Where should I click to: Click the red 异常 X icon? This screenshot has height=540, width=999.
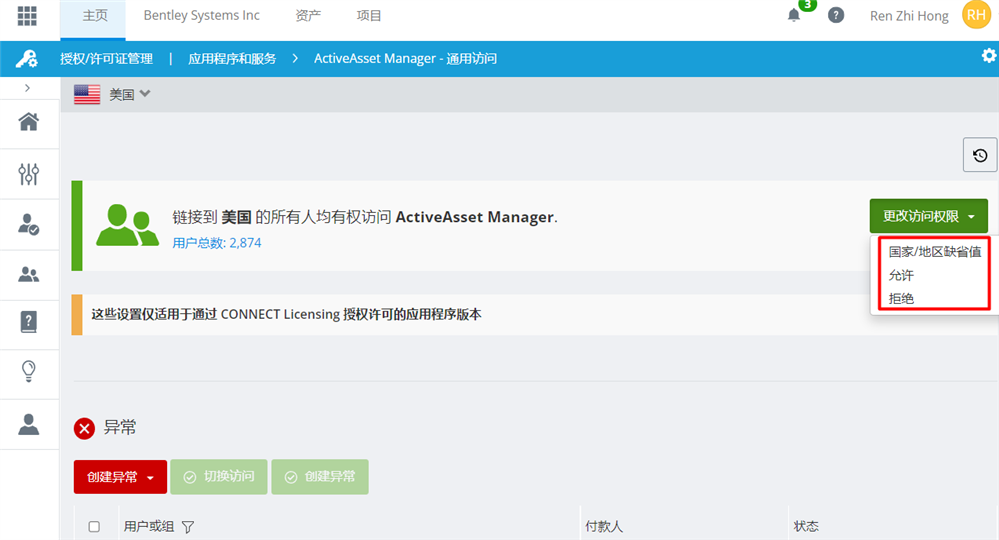(84, 429)
